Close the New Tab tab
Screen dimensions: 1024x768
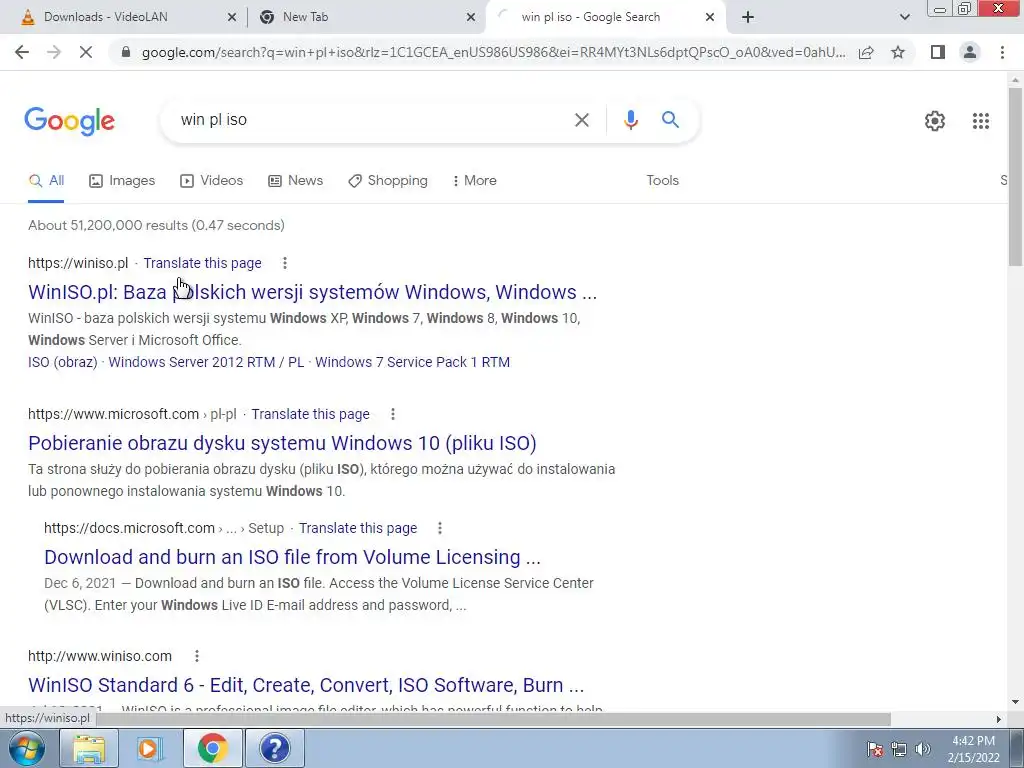coord(470,18)
